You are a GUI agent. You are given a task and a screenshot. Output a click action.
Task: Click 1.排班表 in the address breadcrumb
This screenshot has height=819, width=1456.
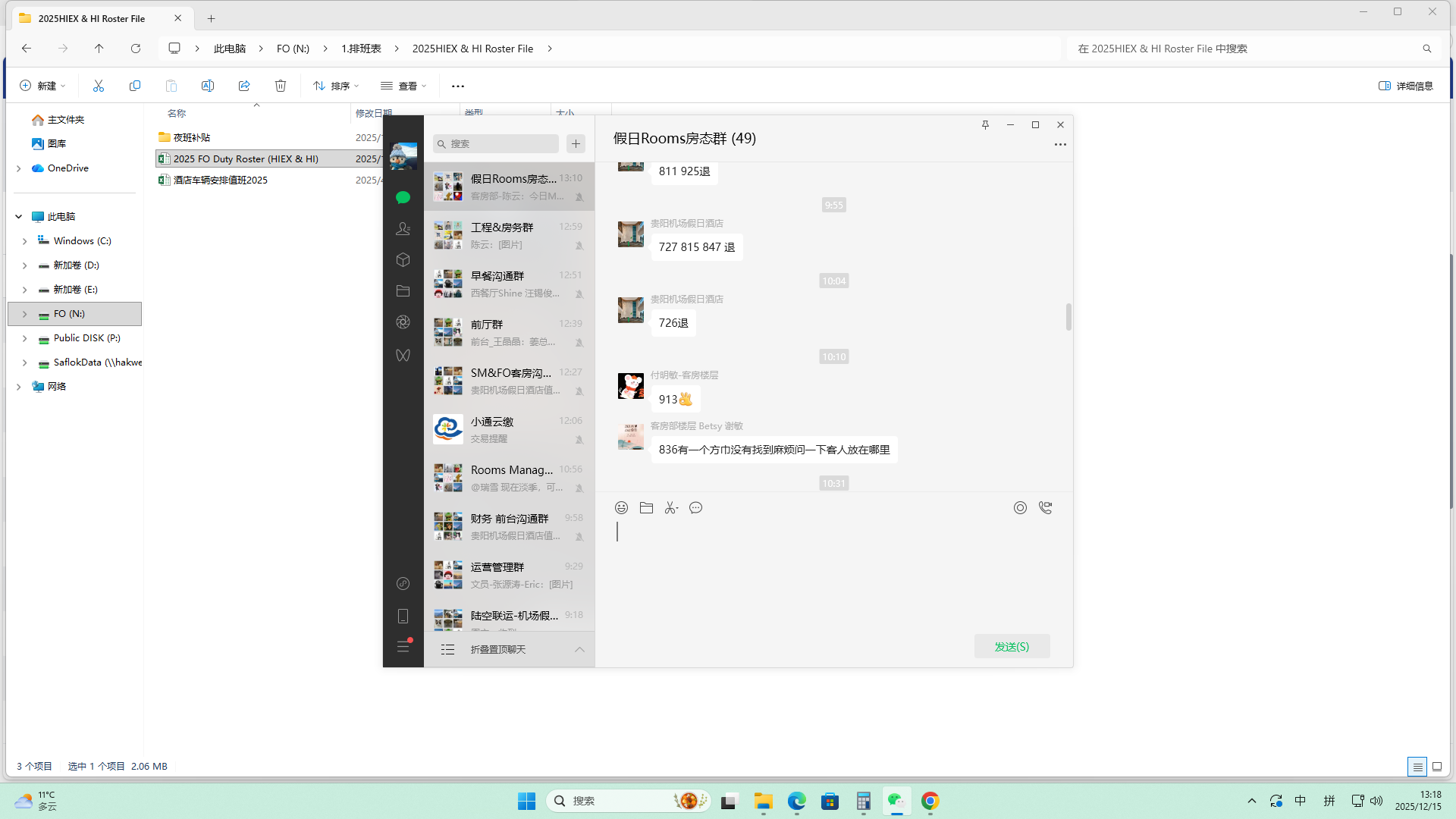pos(361,49)
